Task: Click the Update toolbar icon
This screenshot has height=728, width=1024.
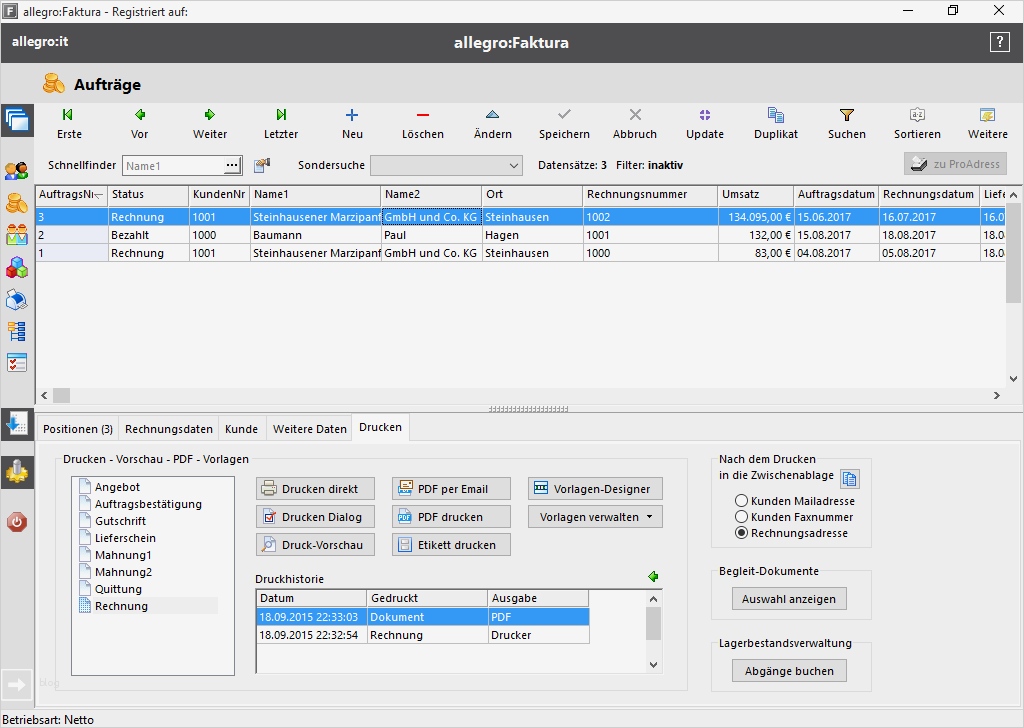Action: click(x=705, y=116)
